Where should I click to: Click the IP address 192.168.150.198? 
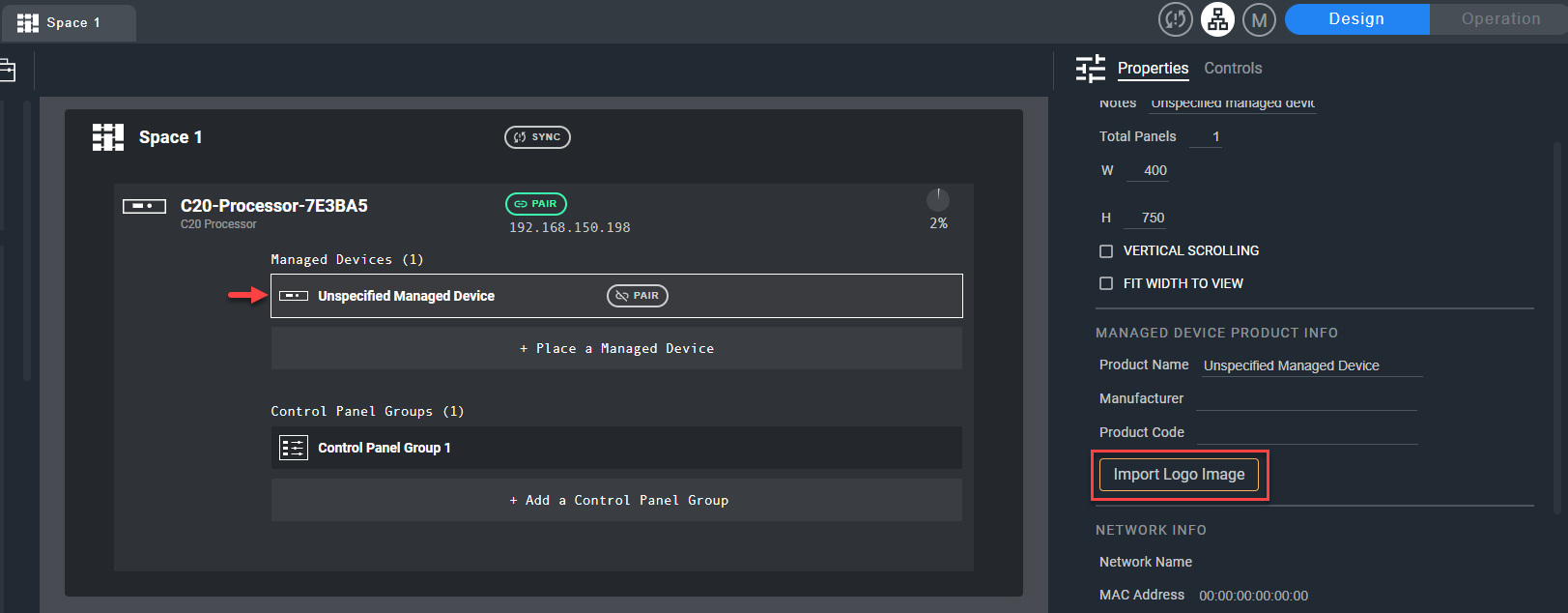570,228
